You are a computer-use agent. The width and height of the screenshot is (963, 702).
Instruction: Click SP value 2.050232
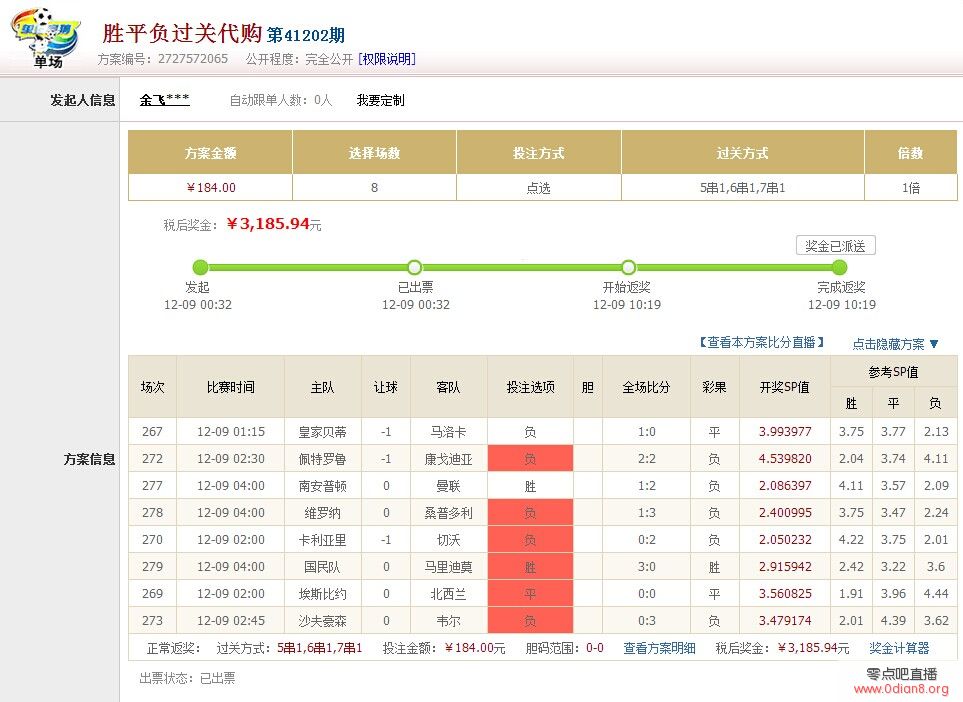coord(785,540)
